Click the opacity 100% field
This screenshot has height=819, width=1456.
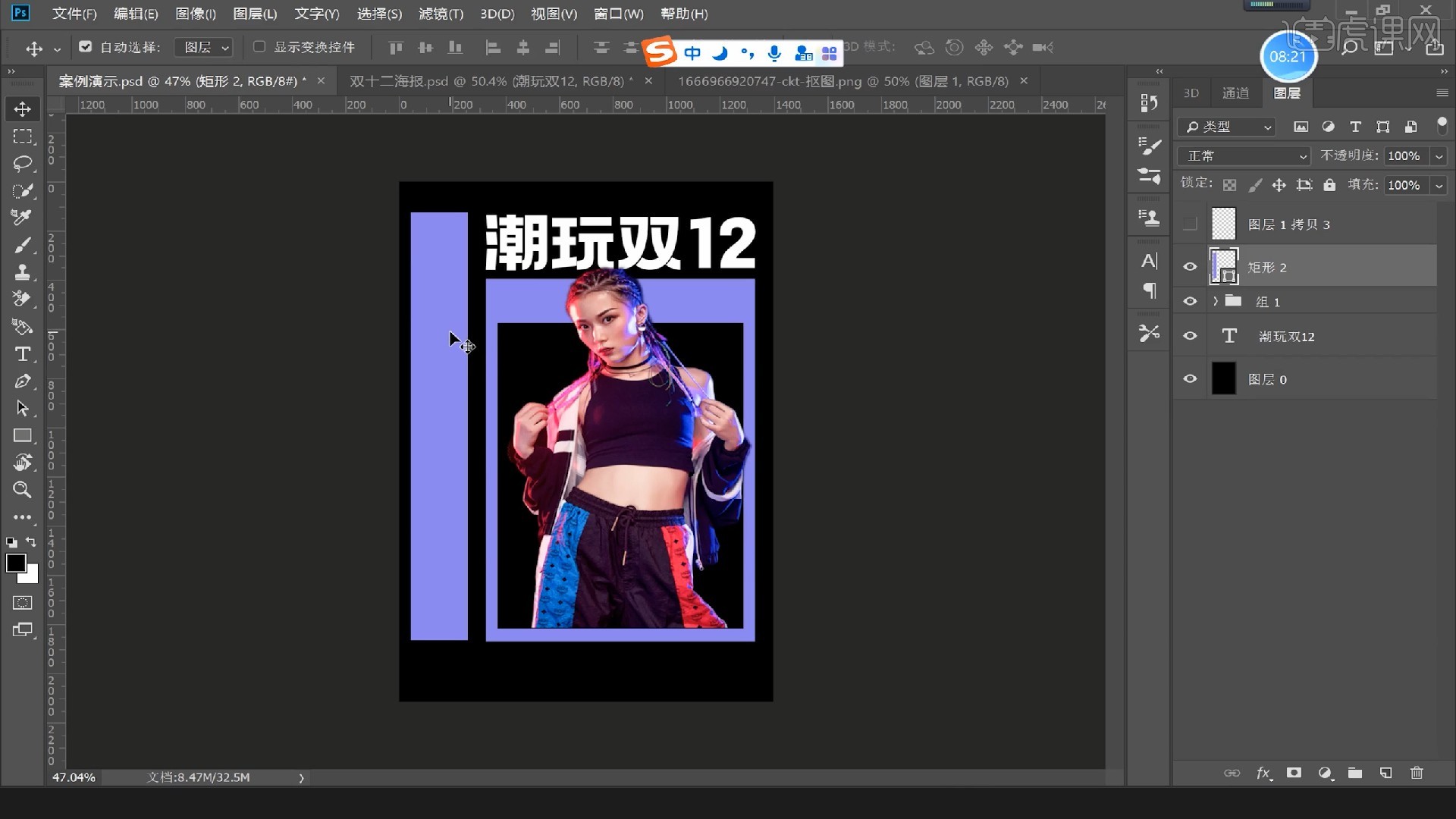[1405, 155]
